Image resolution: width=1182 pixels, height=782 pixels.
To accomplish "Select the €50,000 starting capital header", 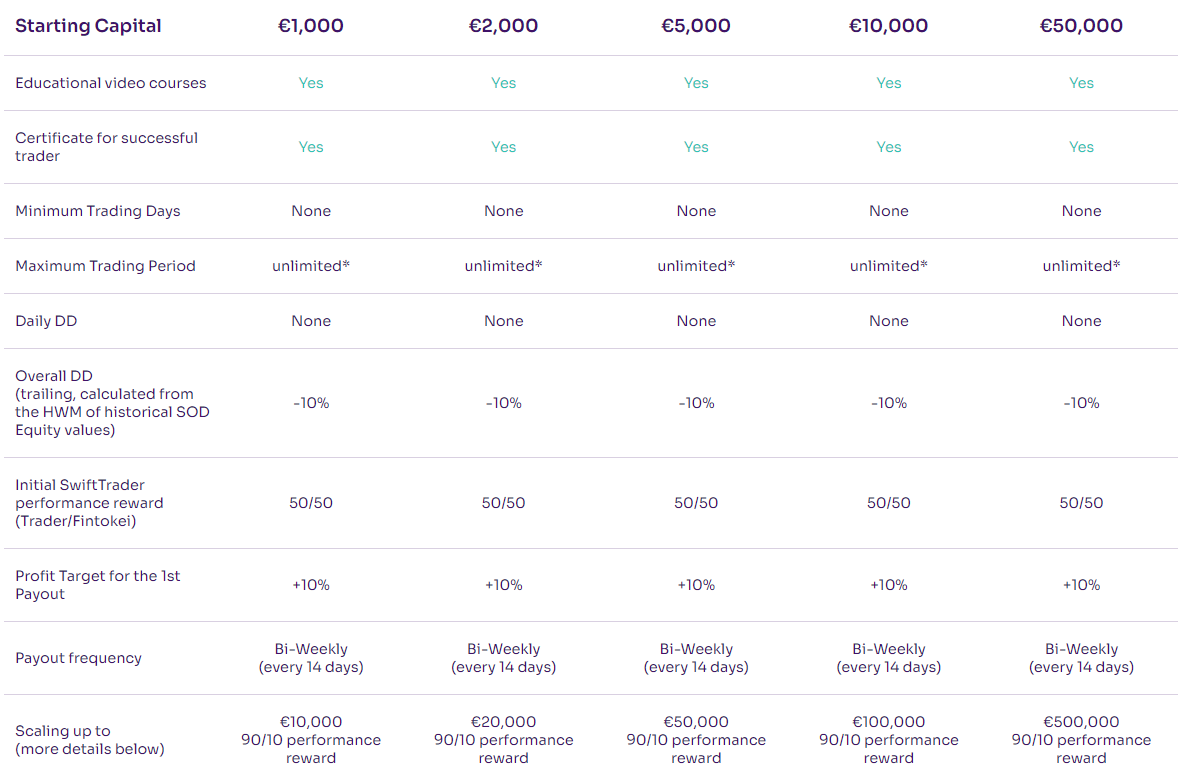I will point(1081,26).
